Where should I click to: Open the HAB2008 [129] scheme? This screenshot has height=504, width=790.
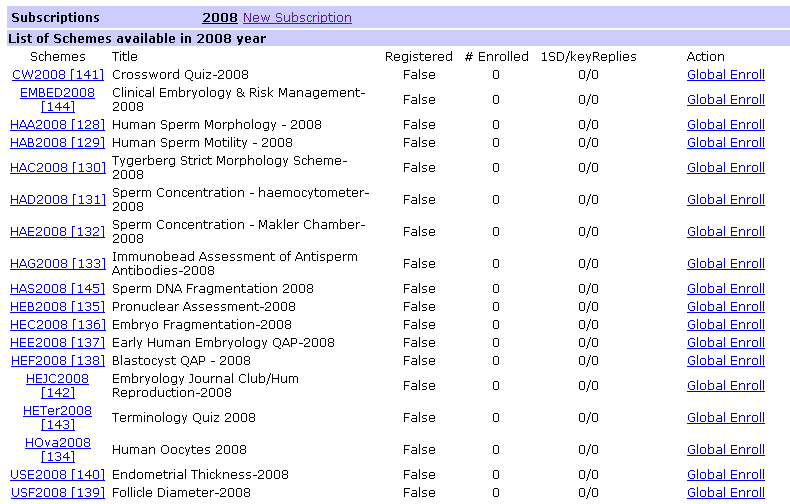coord(57,143)
